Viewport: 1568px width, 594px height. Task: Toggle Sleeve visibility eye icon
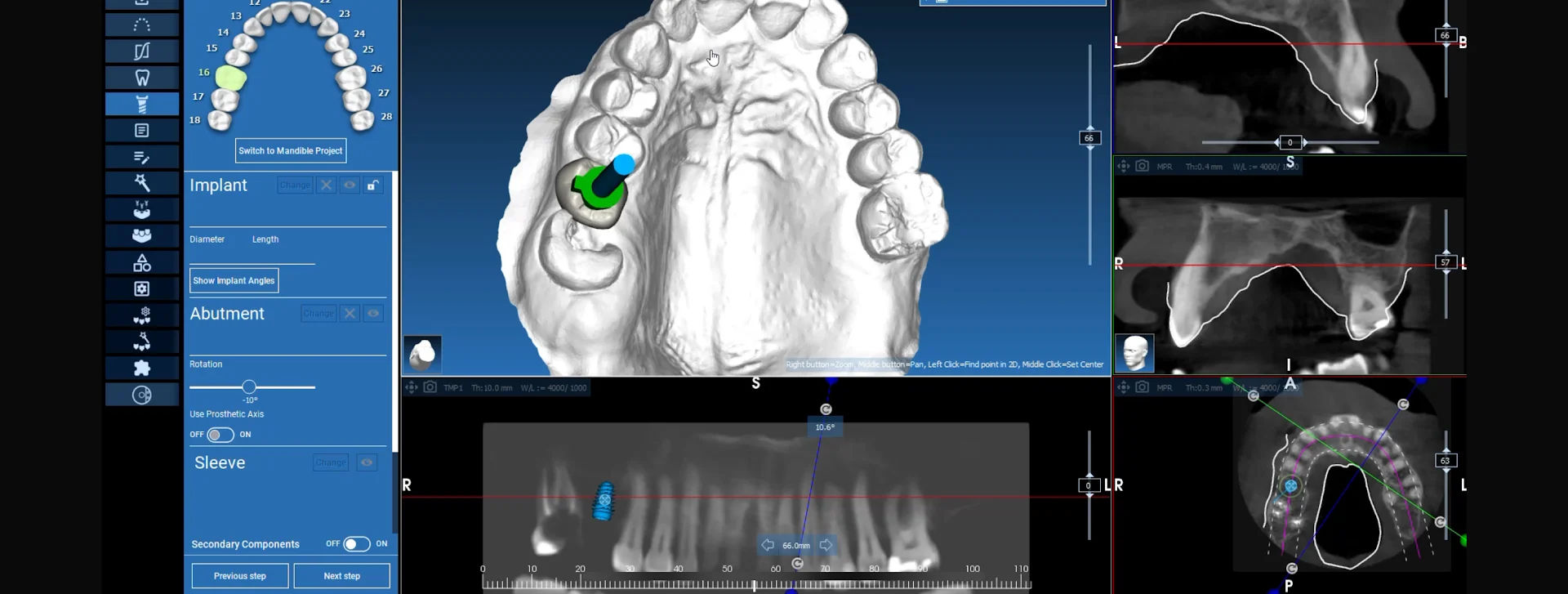(x=367, y=462)
